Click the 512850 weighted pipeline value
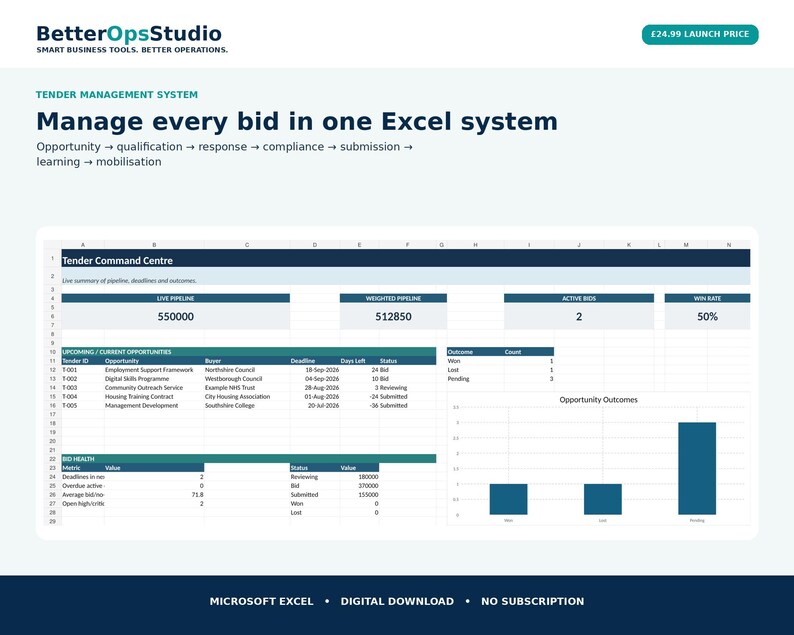The image size is (794, 635). tap(393, 316)
